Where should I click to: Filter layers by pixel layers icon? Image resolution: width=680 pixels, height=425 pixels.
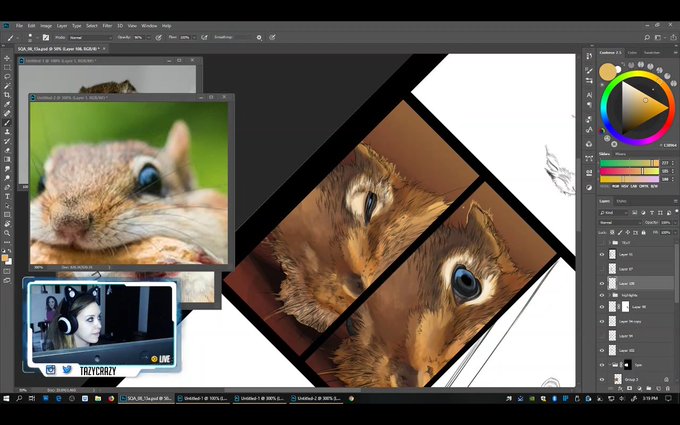(x=634, y=212)
